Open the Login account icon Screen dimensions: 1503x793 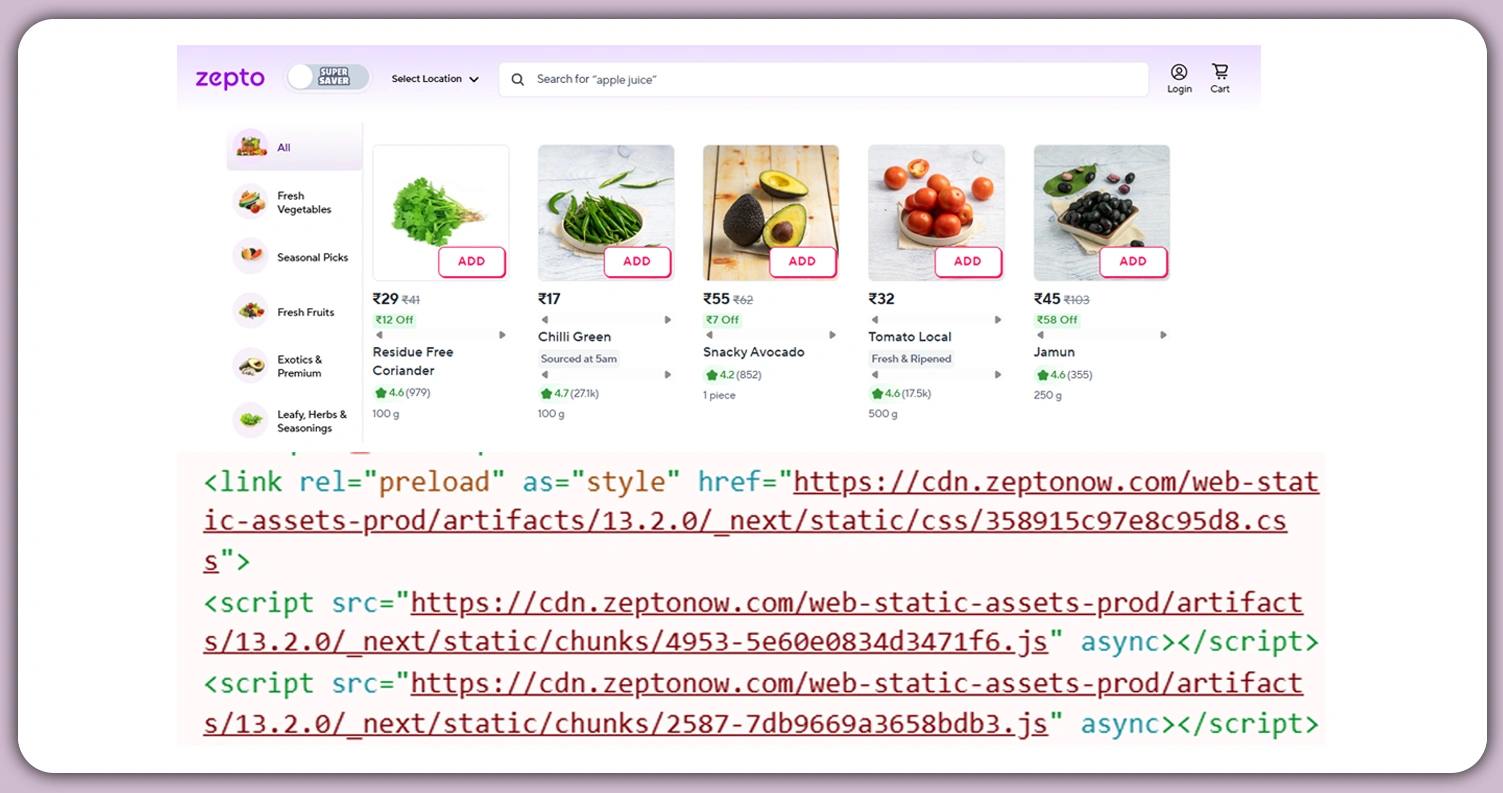(1179, 72)
